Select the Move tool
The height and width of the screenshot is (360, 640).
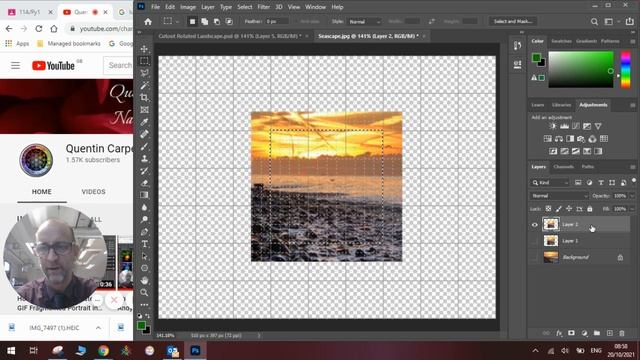click(x=144, y=49)
